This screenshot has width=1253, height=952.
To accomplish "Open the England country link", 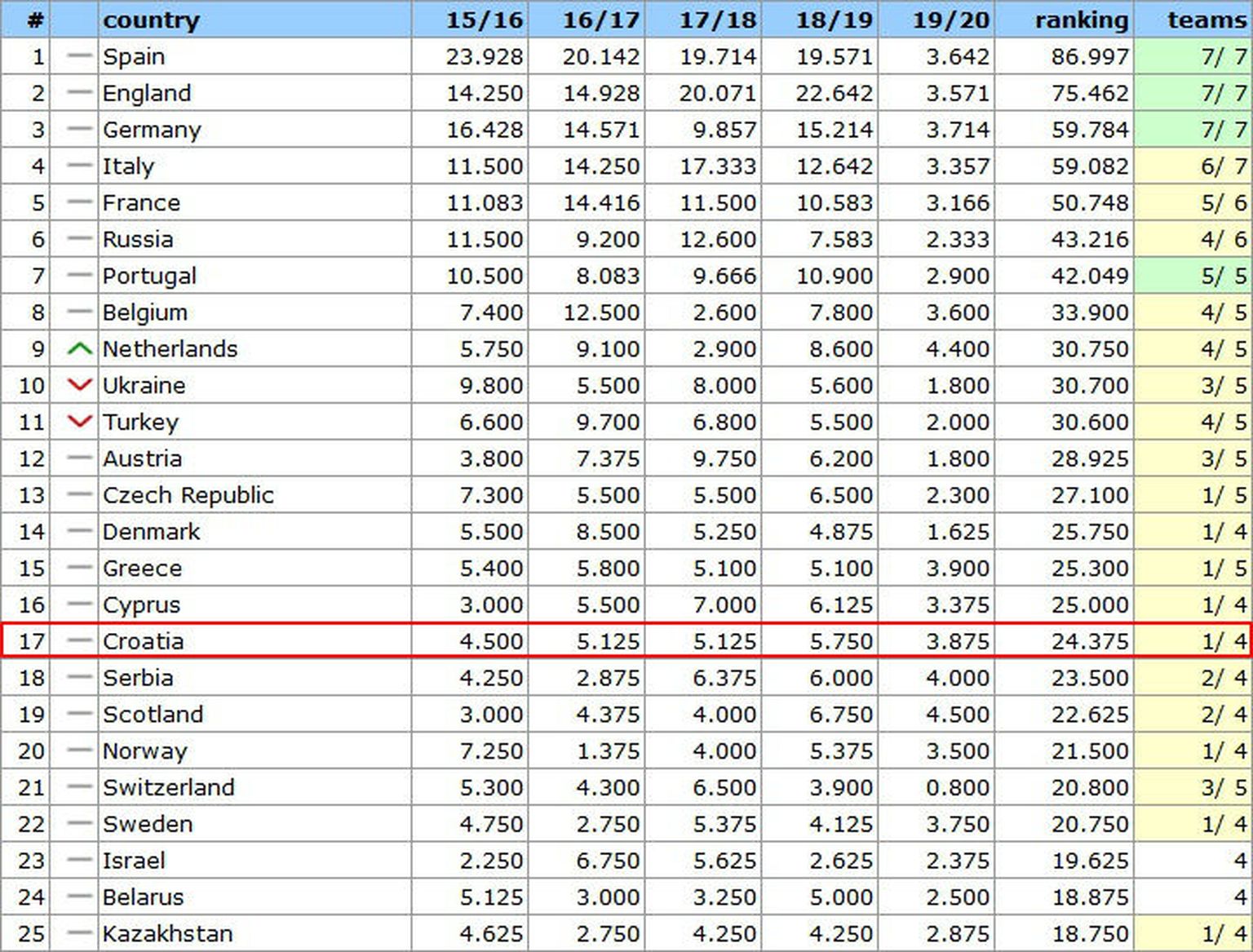I will 147,93.
